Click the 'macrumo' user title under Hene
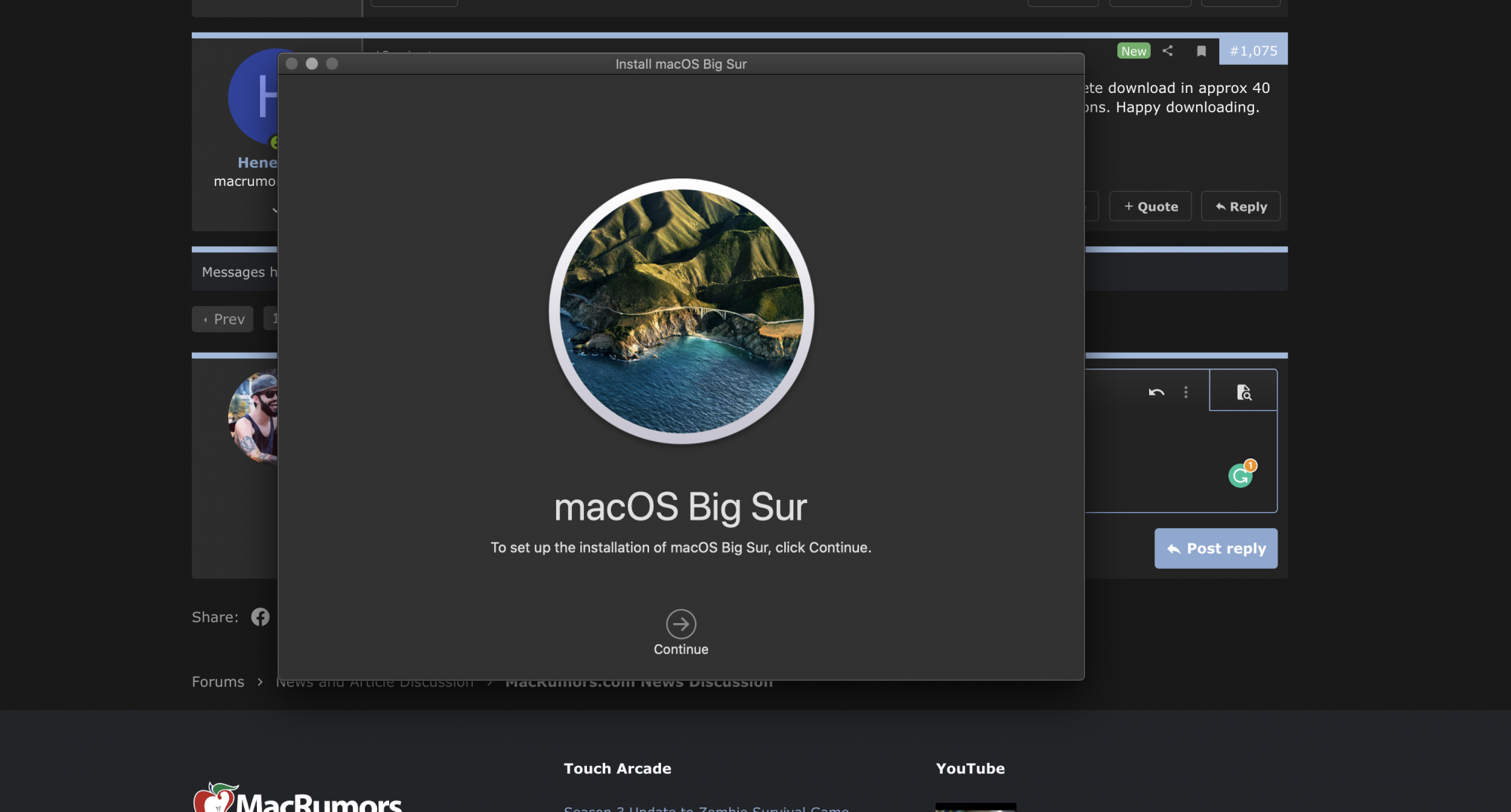This screenshot has width=1511, height=812. coord(245,181)
